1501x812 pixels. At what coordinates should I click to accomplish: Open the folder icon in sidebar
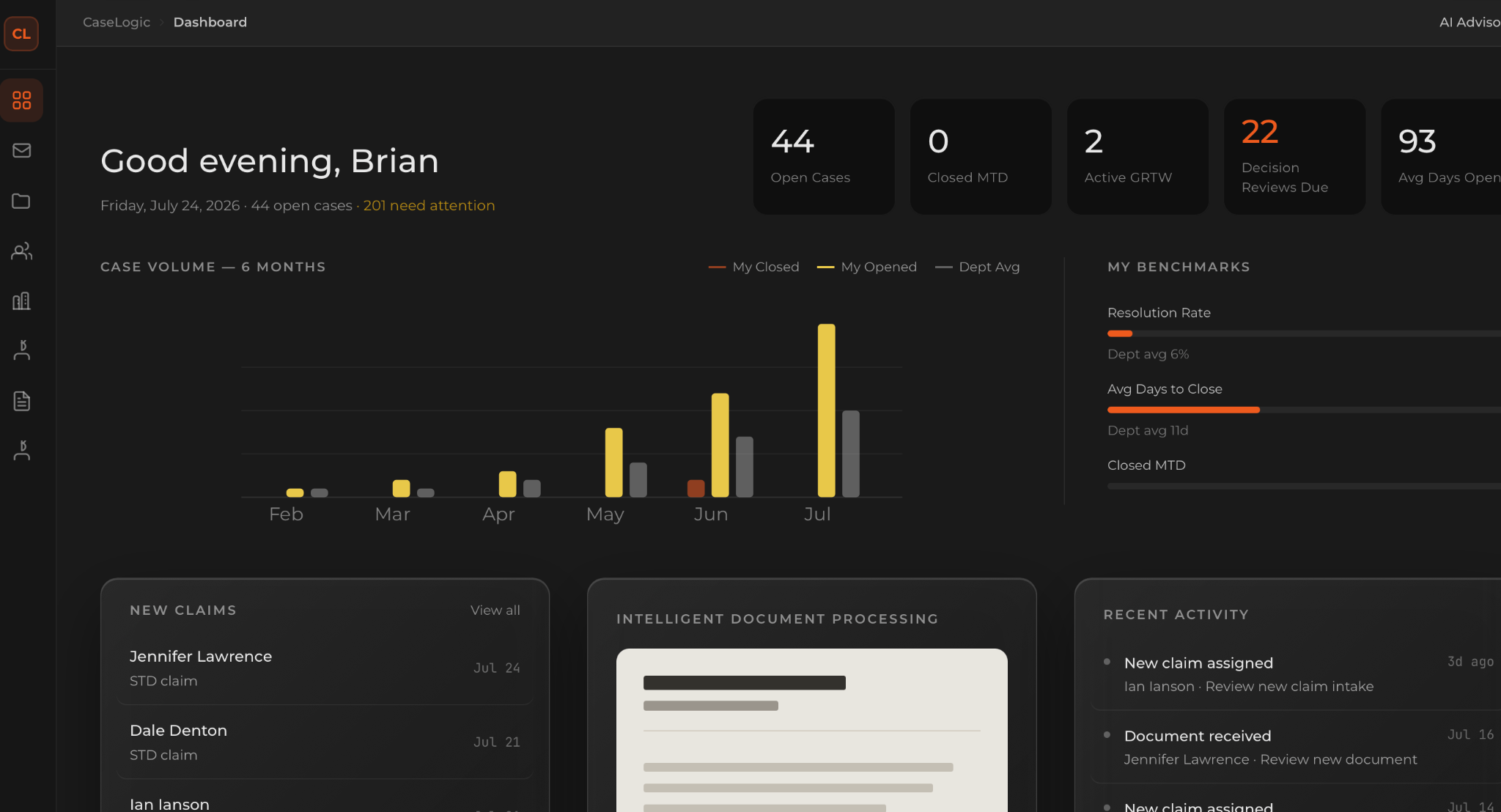21,201
